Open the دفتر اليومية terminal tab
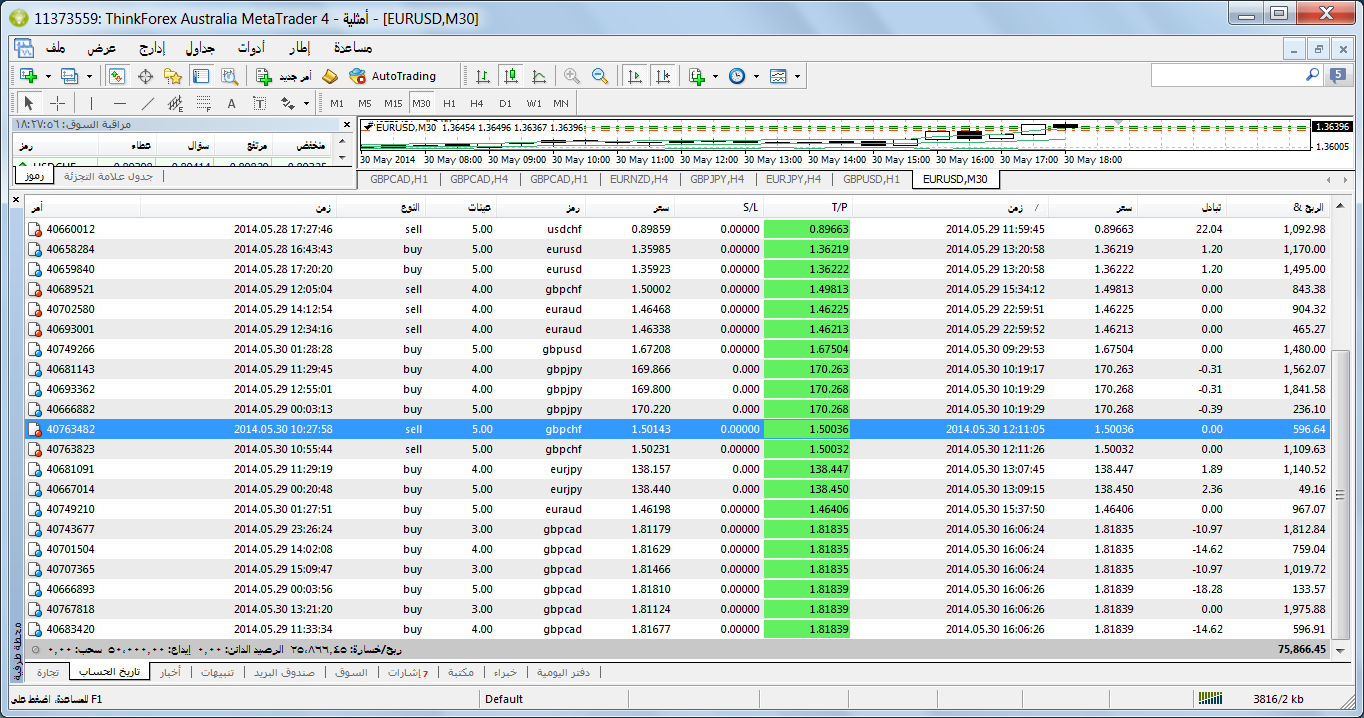The height and width of the screenshot is (718, 1364). pyautogui.click(x=564, y=672)
